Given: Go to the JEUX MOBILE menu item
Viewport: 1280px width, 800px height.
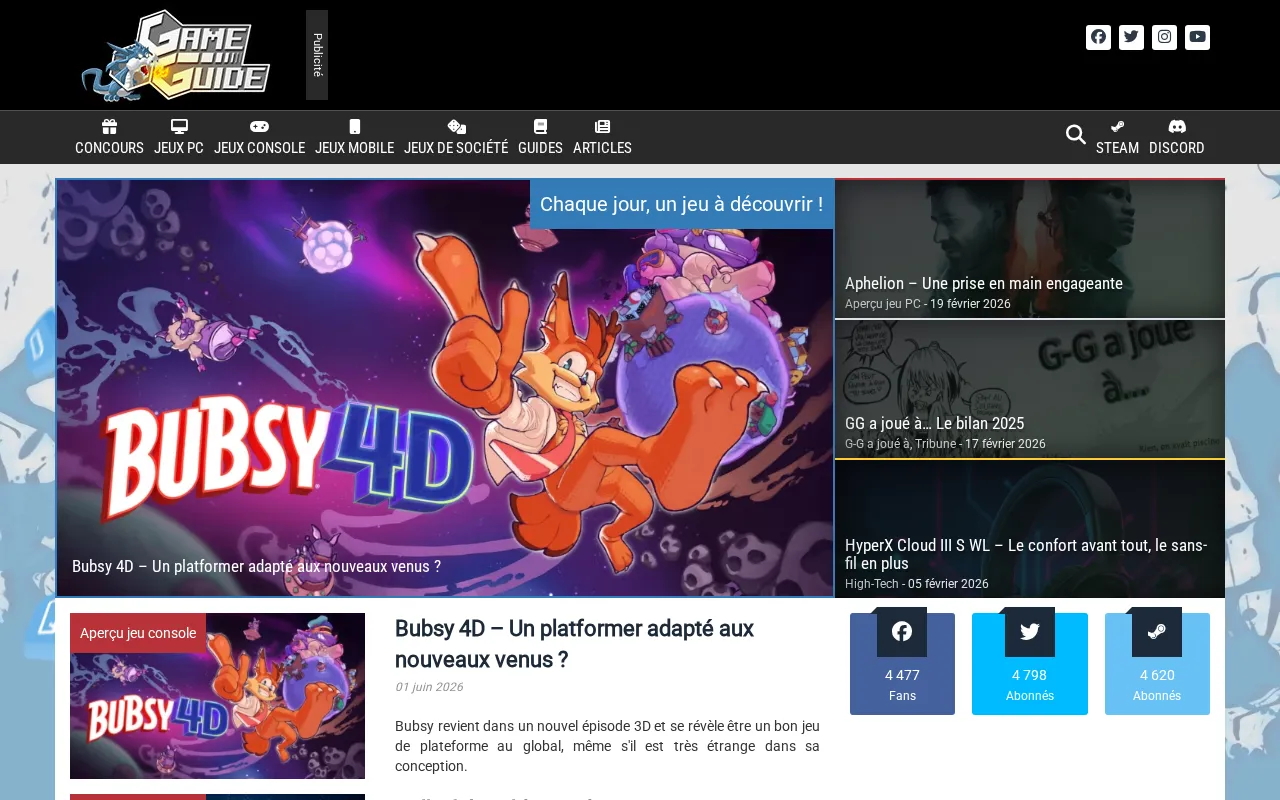Looking at the screenshot, I should (x=354, y=148).
